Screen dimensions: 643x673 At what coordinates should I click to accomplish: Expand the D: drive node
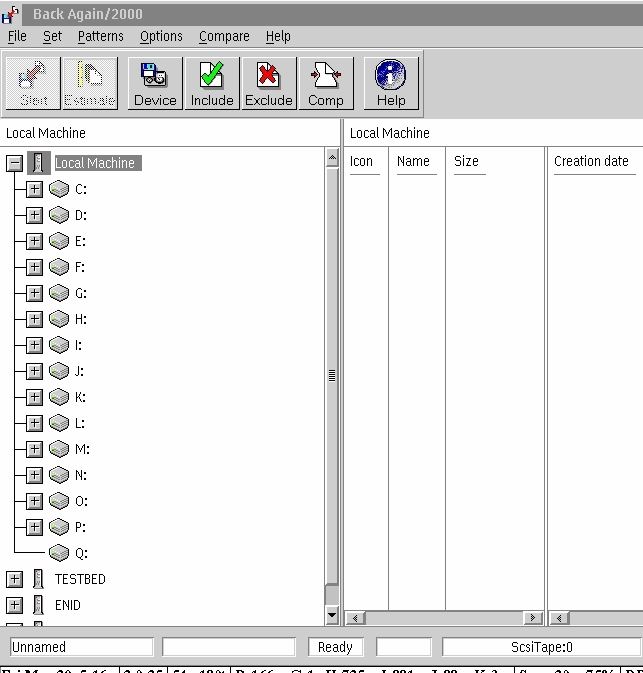tap(34, 215)
